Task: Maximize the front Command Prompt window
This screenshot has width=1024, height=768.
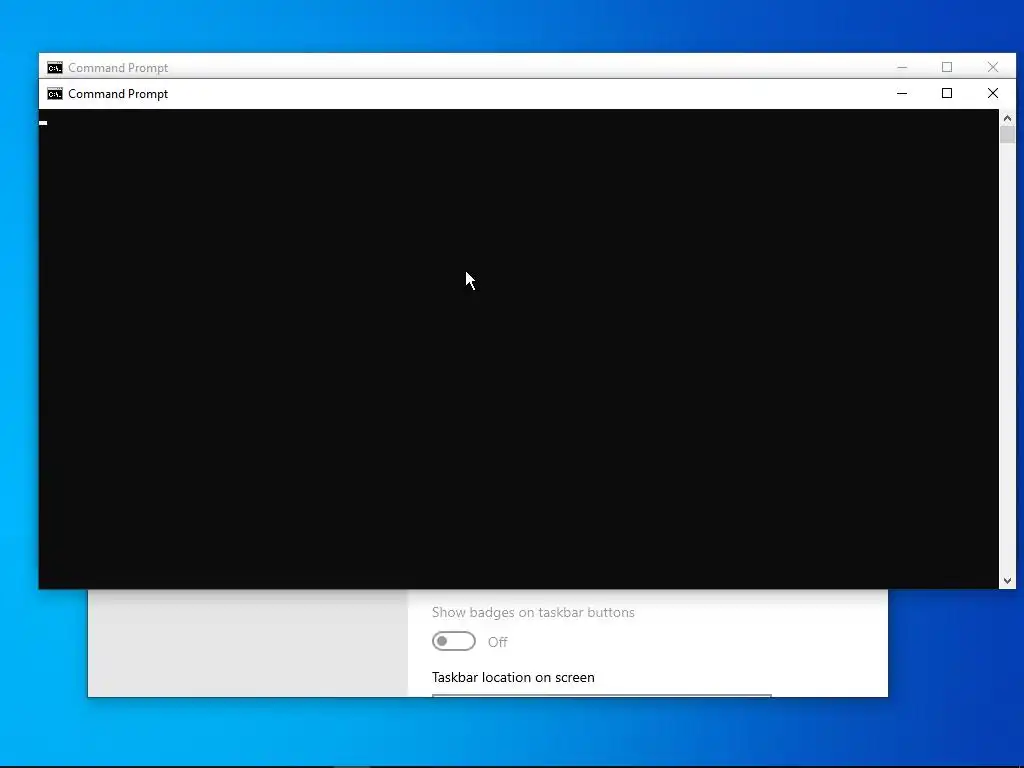Action: tap(947, 93)
